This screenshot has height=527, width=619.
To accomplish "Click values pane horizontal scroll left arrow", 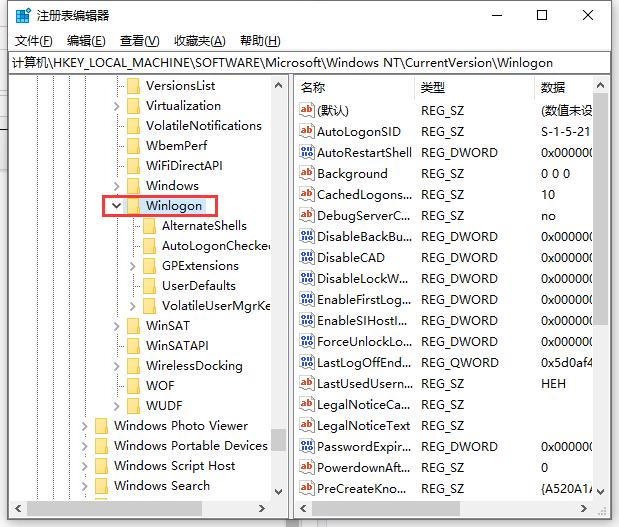I will 303,508.
